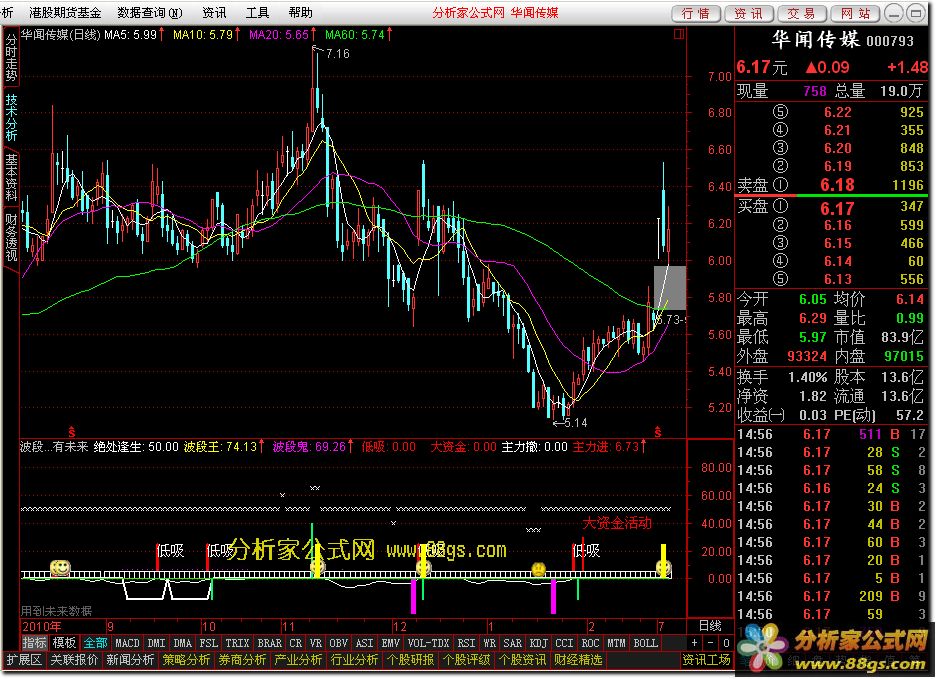Screen dimensions: 937x679
Task: Switch to 分时走势 side tab
Action: click(11, 57)
